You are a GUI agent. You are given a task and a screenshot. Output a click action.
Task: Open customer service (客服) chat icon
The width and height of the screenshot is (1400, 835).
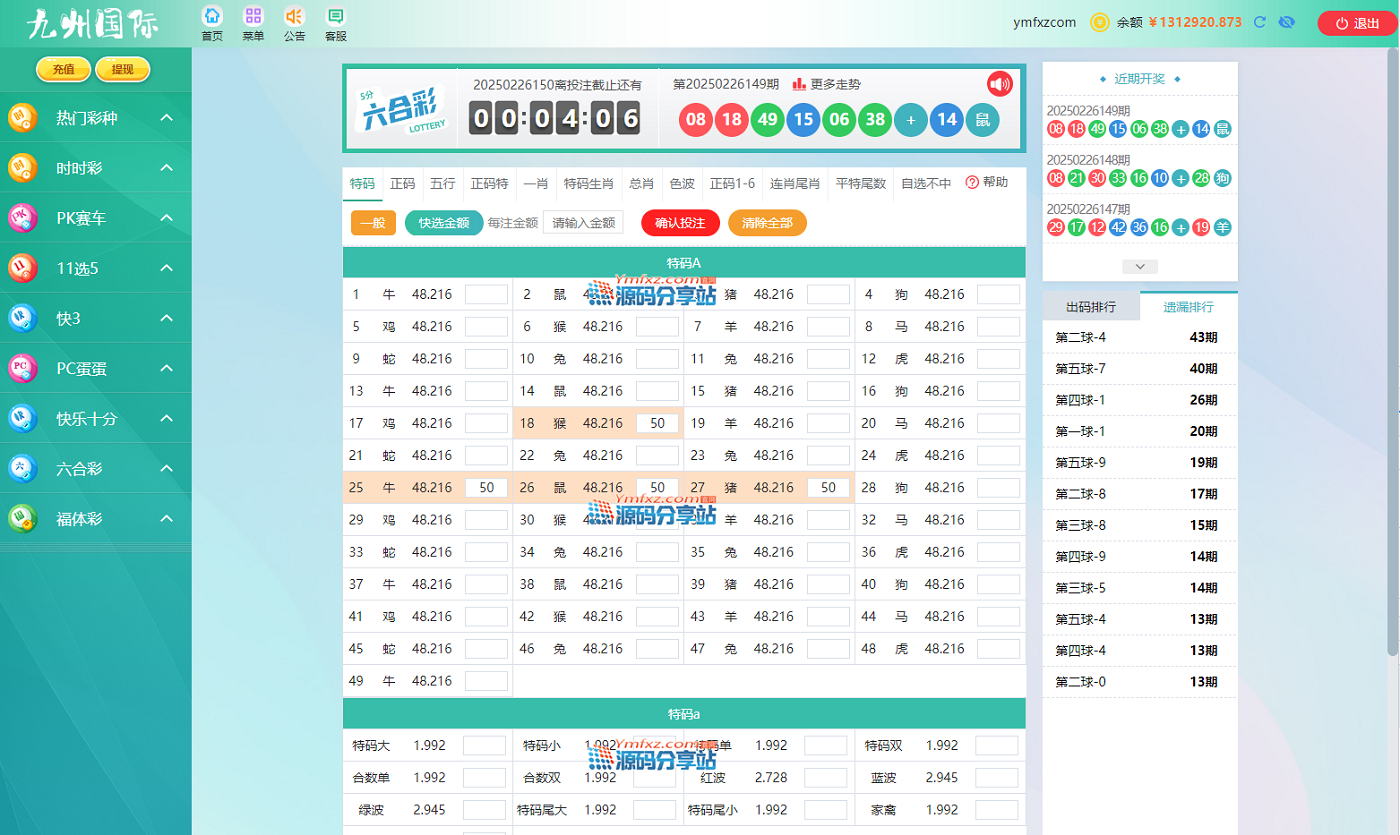coord(336,17)
